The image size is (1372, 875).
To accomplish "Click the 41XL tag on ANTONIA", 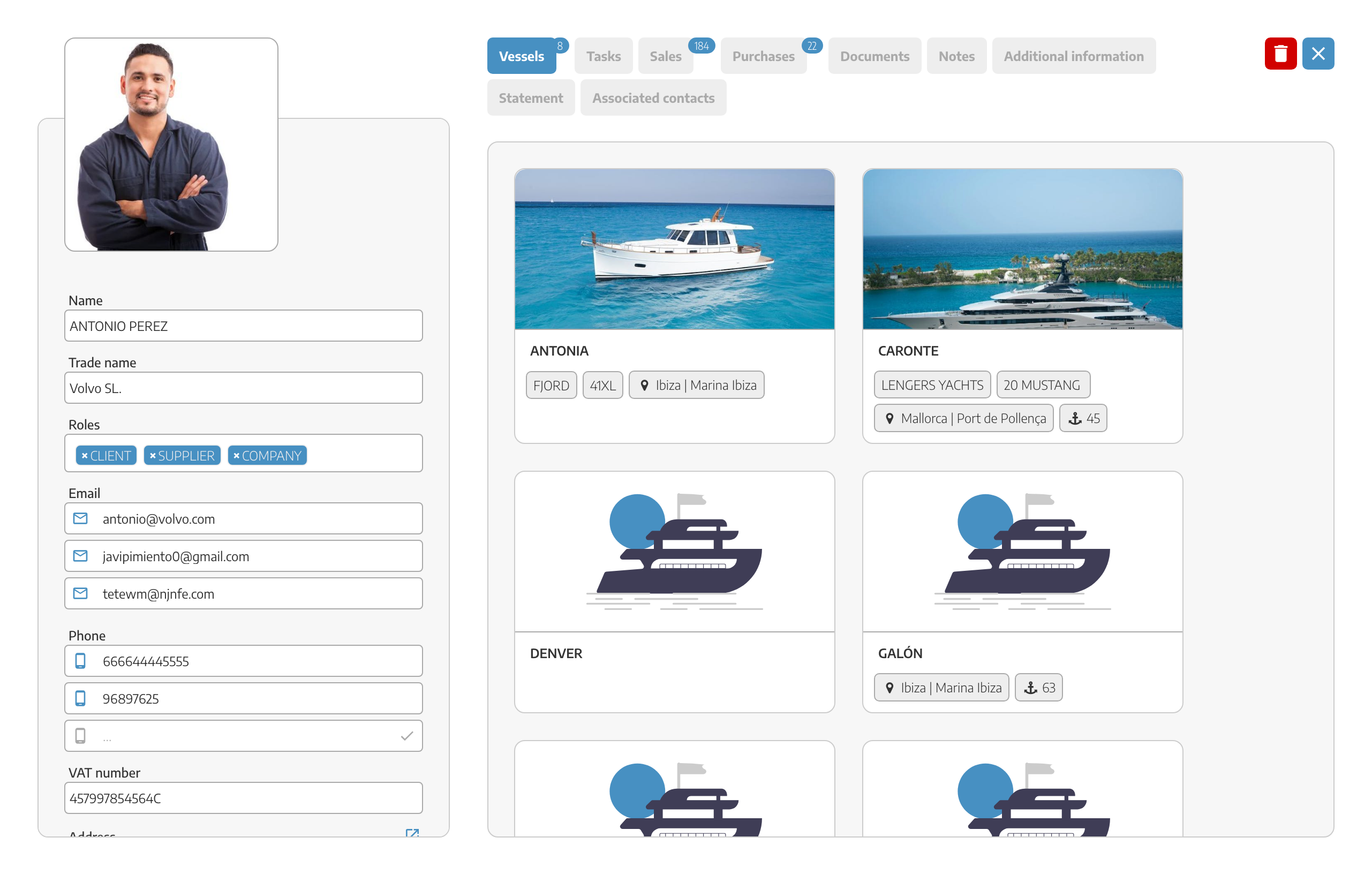I will click(x=602, y=386).
